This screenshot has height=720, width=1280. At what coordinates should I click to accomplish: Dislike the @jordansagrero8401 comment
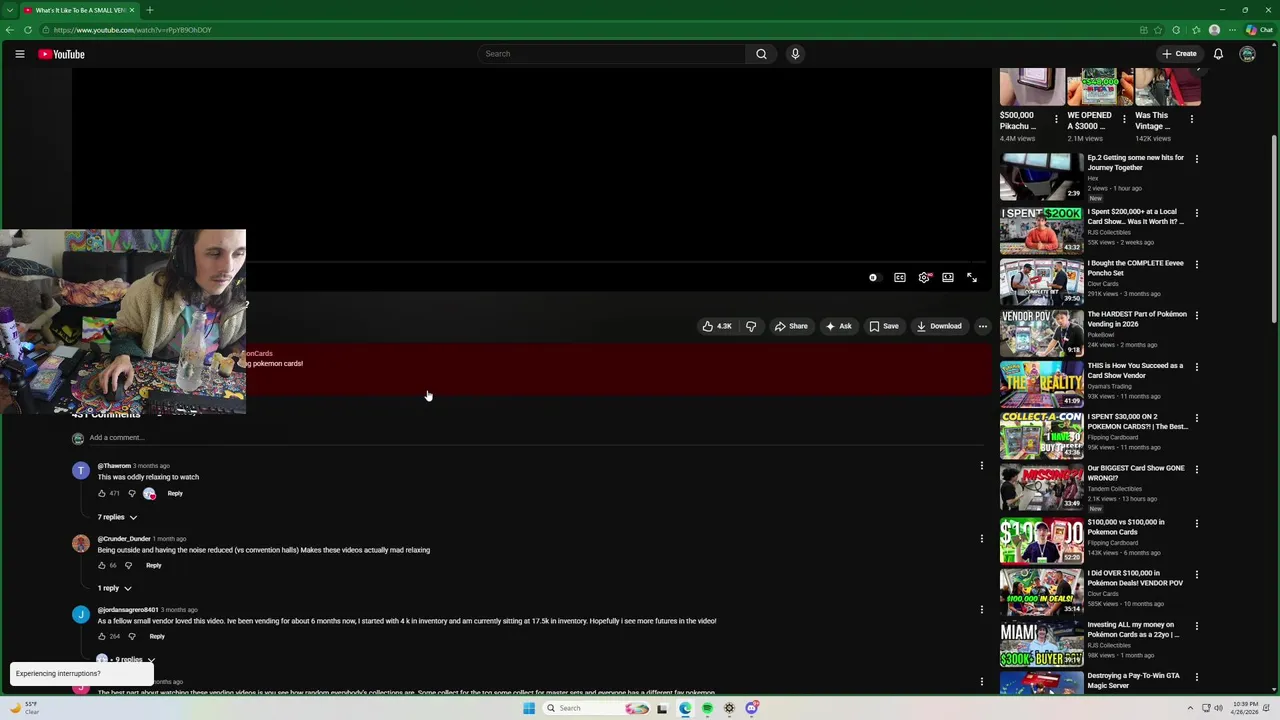click(131, 636)
